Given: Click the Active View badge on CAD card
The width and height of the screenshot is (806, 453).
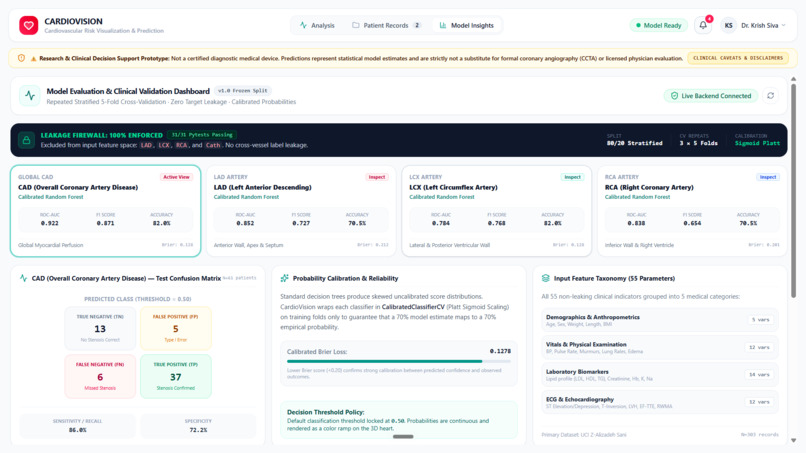Looking at the screenshot, I should 176,177.
